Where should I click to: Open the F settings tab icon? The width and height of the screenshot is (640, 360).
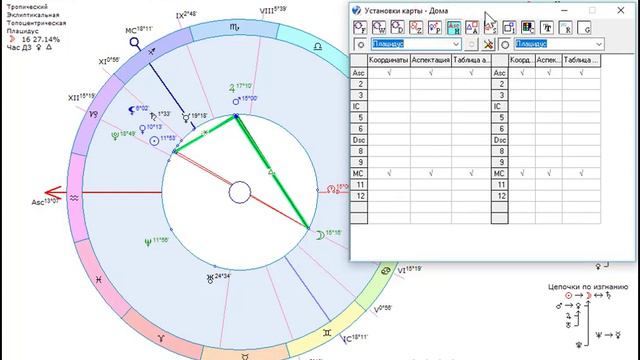tap(360, 27)
